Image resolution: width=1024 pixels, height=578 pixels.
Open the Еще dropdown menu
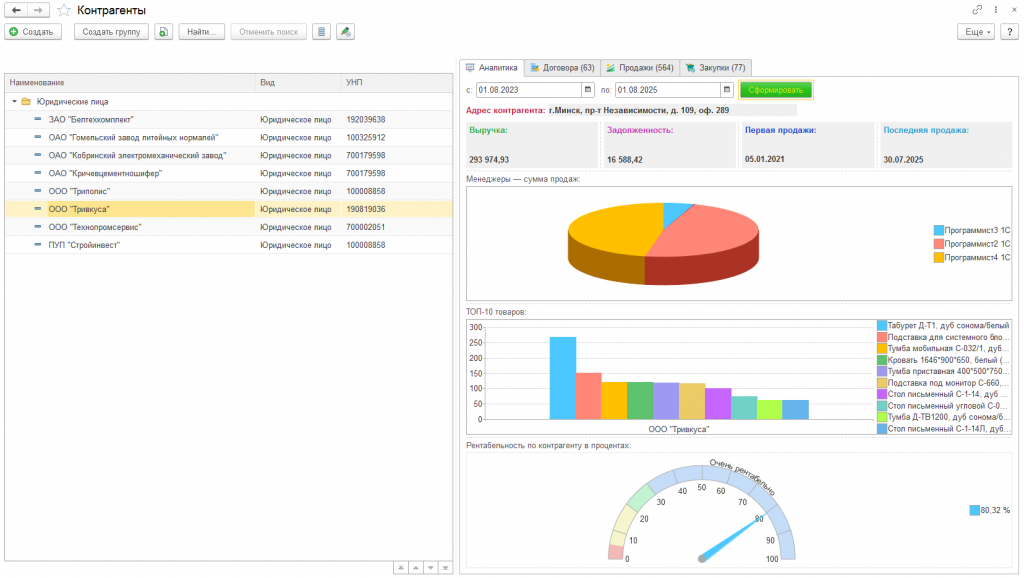point(975,32)
